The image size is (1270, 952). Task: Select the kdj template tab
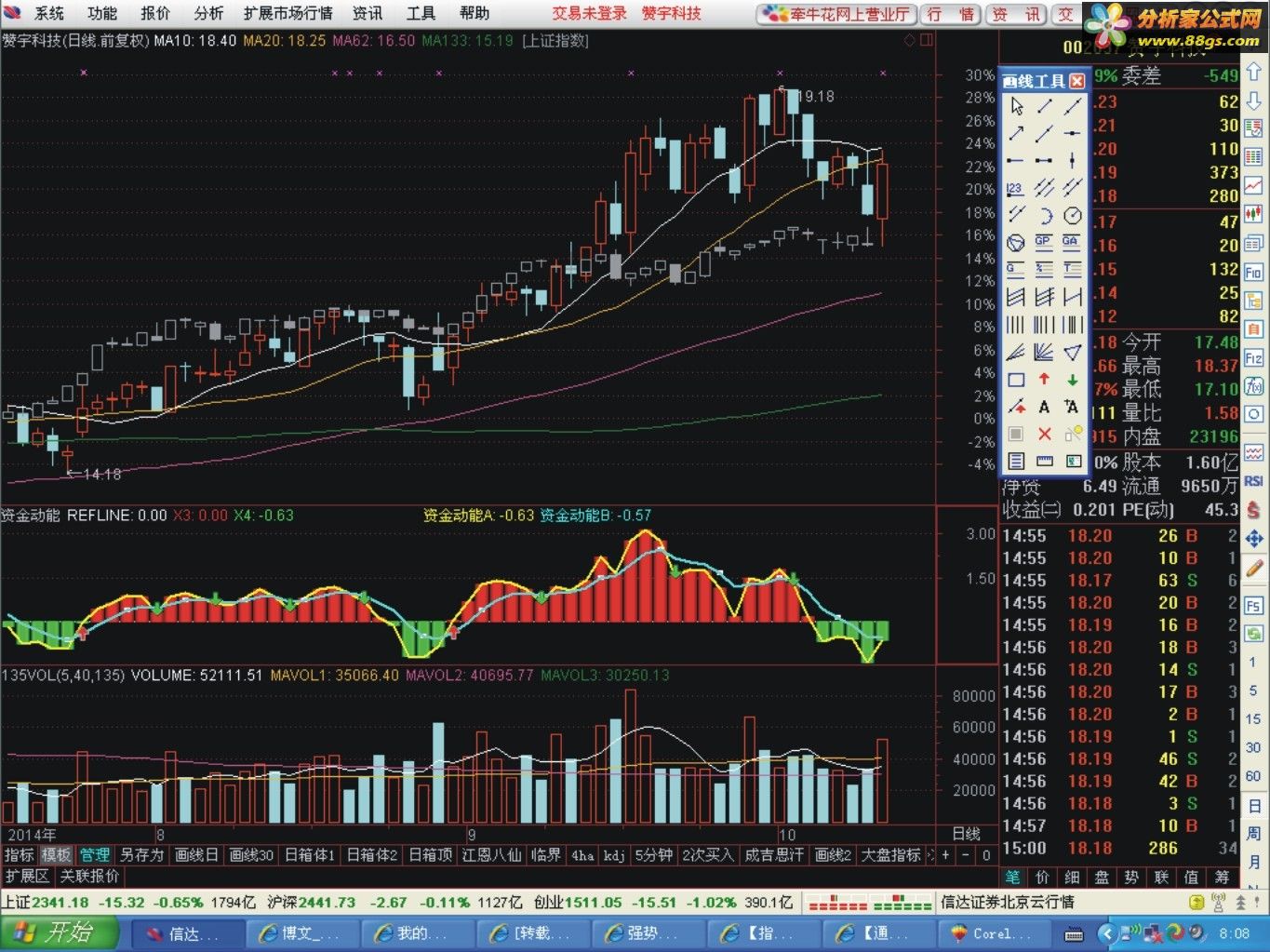(x=614, y=855)
